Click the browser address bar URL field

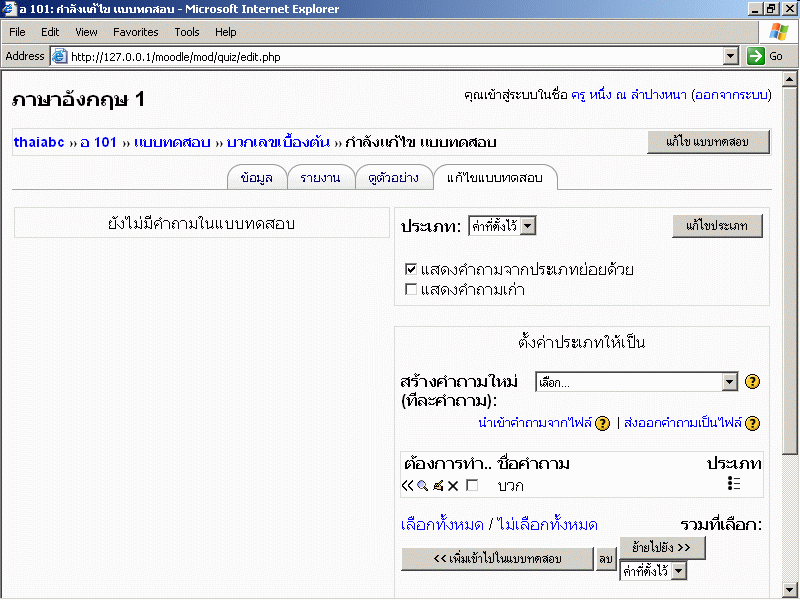(x=390, y=56)
